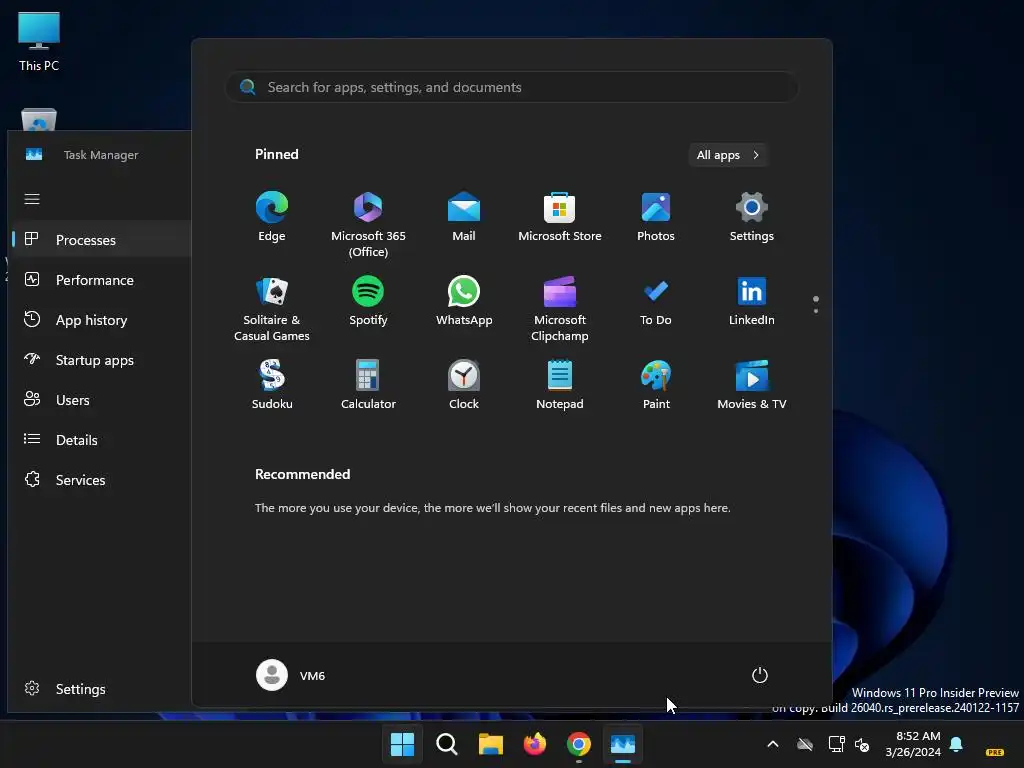Launch Sudoku game
1024x768 pixels.
(x=272, y=385)
